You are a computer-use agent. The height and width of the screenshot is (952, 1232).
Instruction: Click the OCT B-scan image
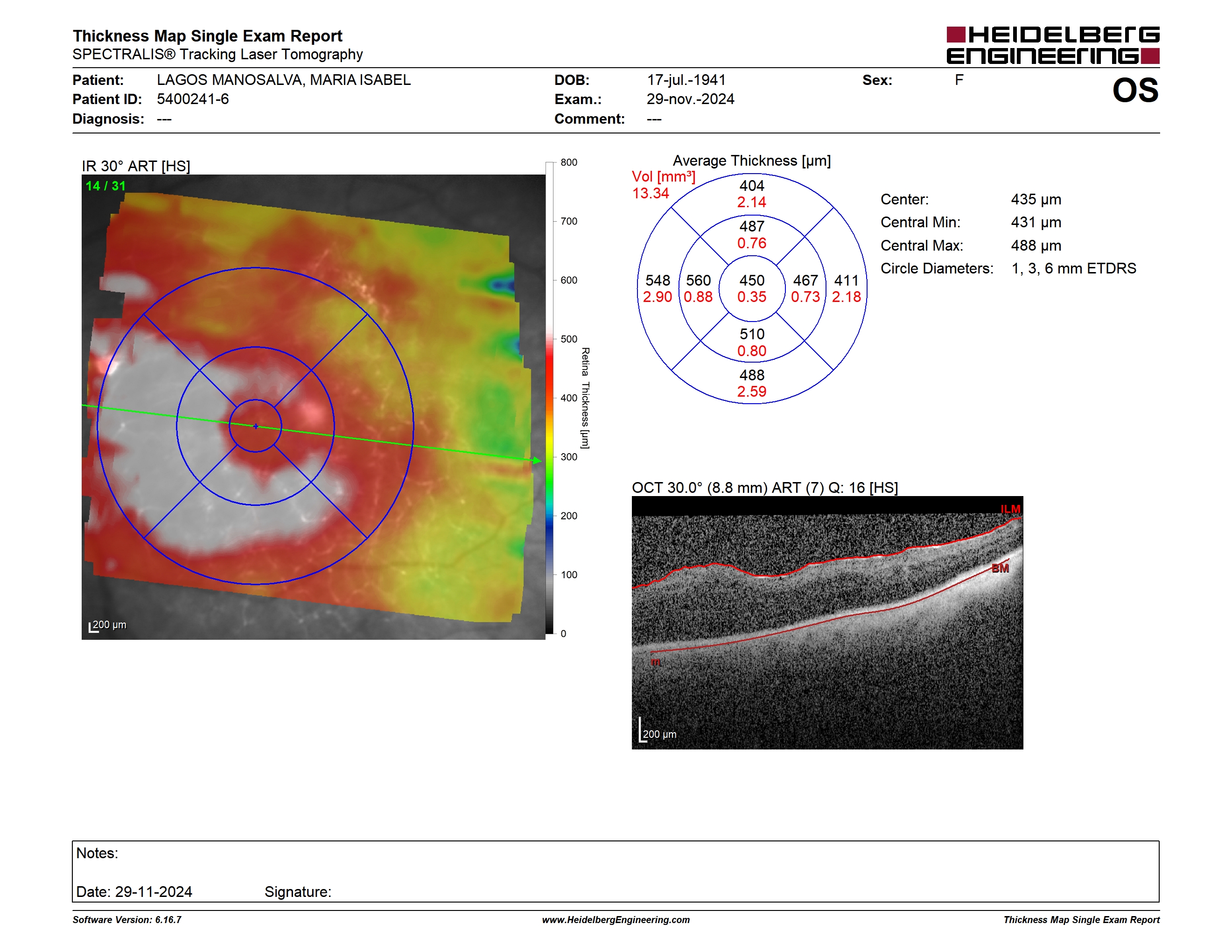coord(827,623)
